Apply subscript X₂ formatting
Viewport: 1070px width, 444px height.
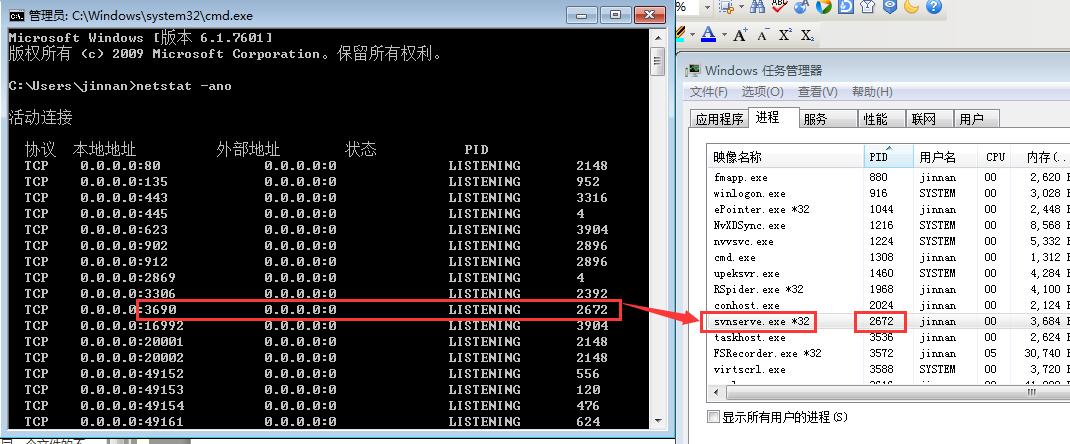pyautogui.click(x=807, y=35)
